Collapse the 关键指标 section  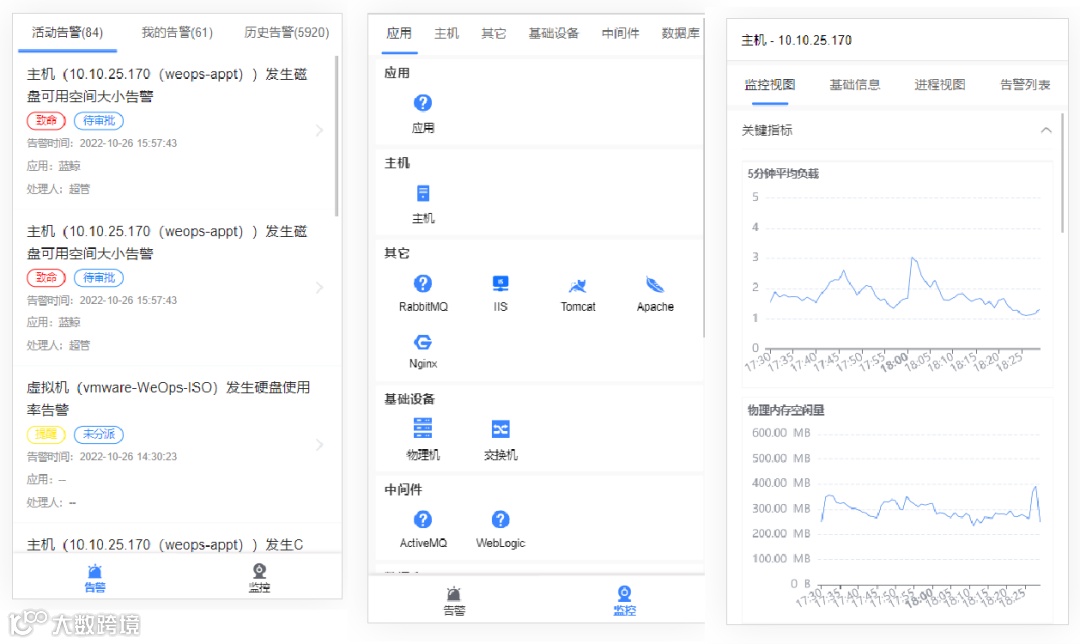coord(1046,130)
